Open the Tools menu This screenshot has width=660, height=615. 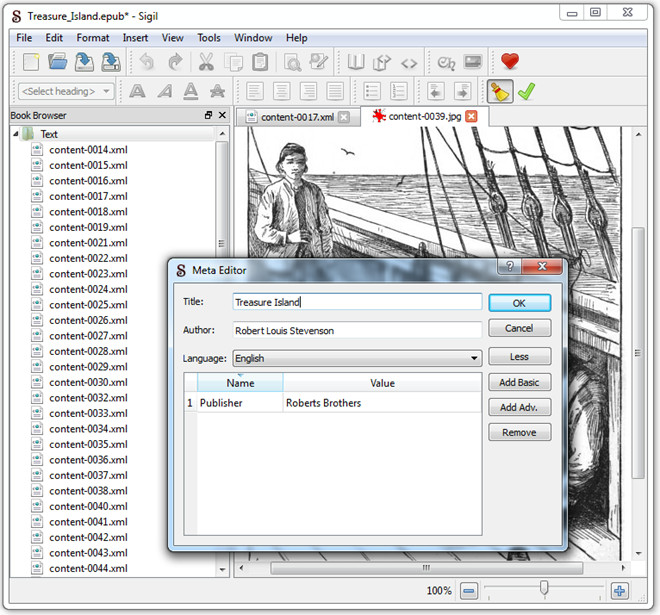tap(209, 38)
